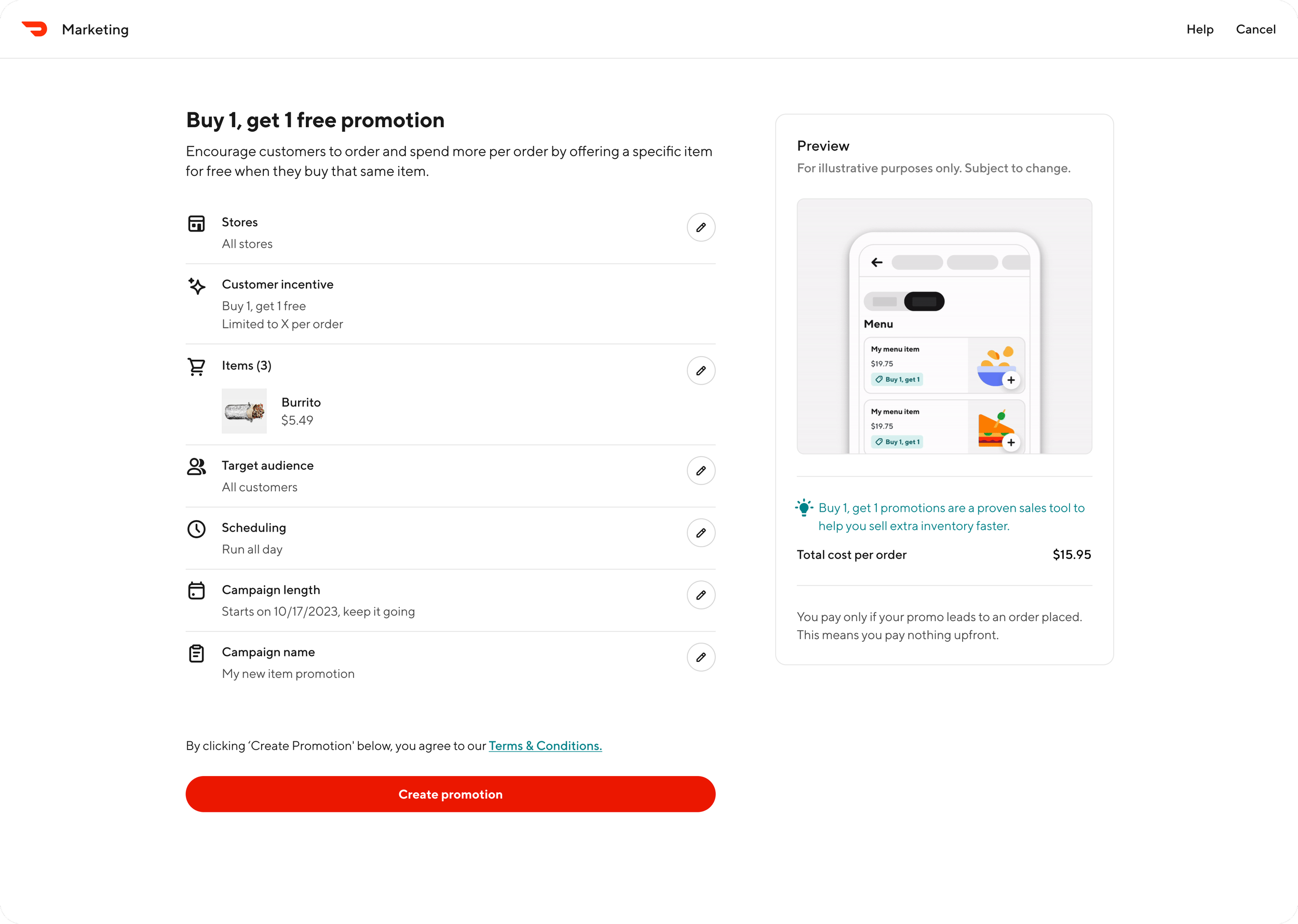Click the phone preview back arrow
1298x924 pixels.
tap(877, 262)
